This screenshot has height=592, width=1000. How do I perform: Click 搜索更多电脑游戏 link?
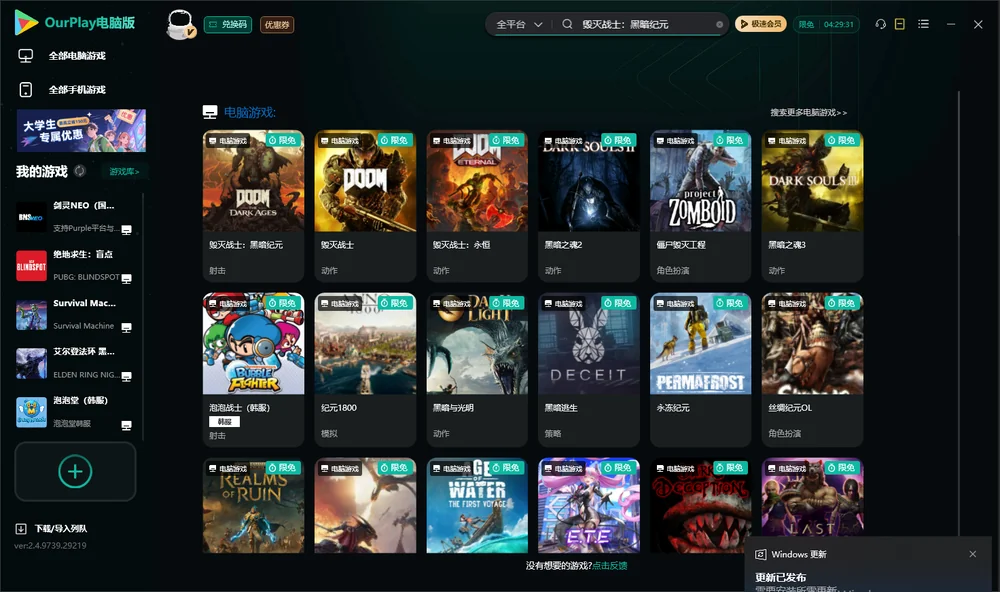[808, 112]
